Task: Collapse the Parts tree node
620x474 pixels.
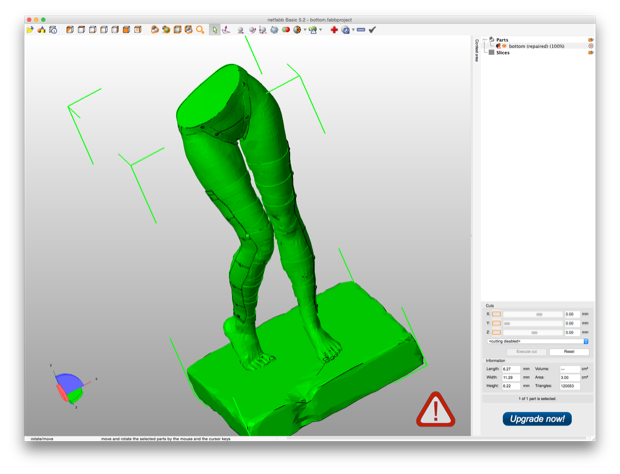Action: point(485,40)
